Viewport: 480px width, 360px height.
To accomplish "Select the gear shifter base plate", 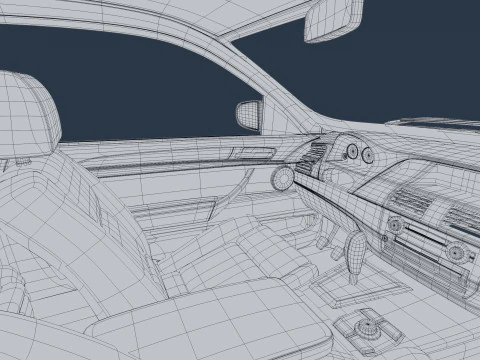I will click(362, 283).
